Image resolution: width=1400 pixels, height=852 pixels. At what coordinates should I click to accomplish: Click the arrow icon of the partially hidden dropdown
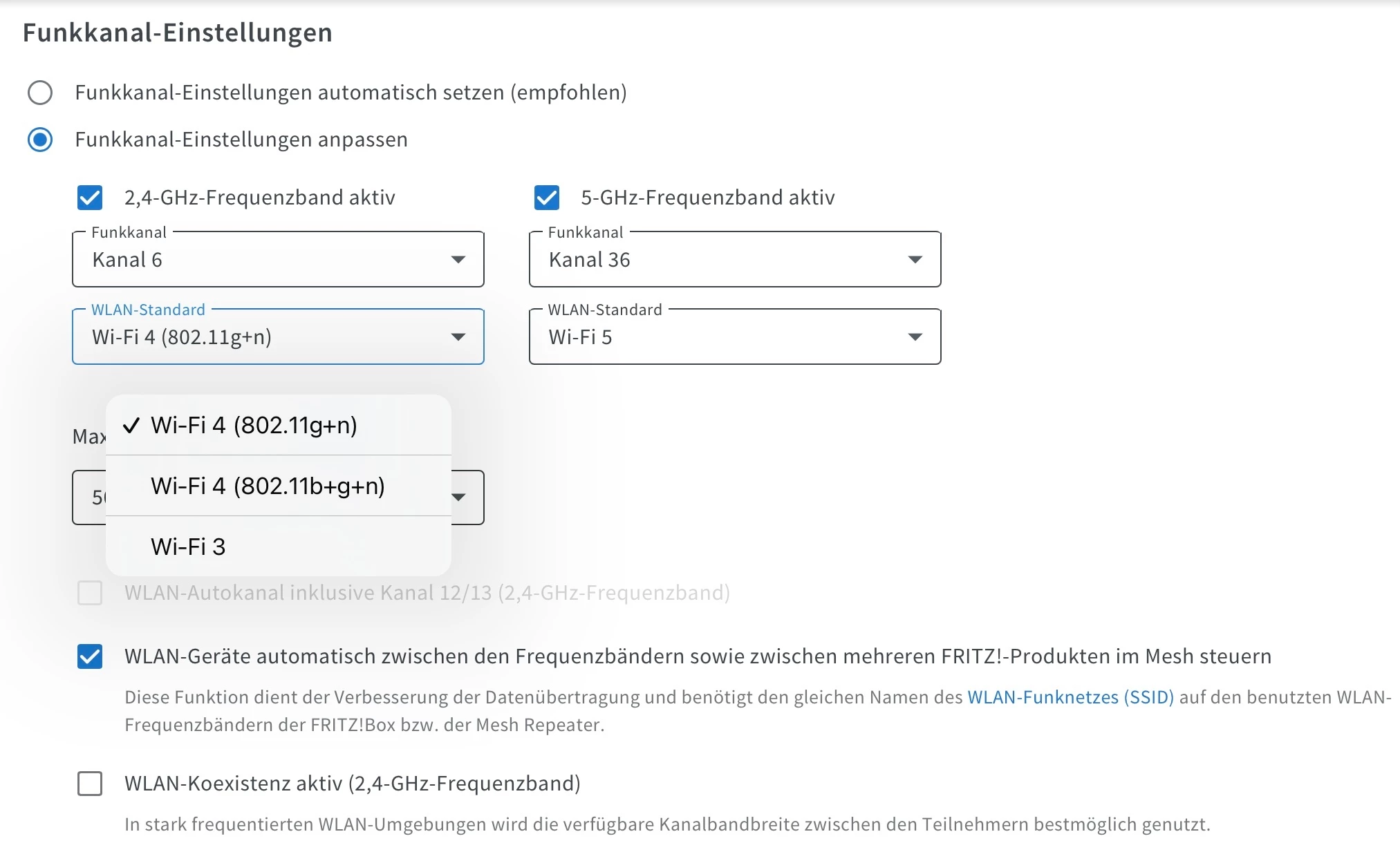point(458,498)
